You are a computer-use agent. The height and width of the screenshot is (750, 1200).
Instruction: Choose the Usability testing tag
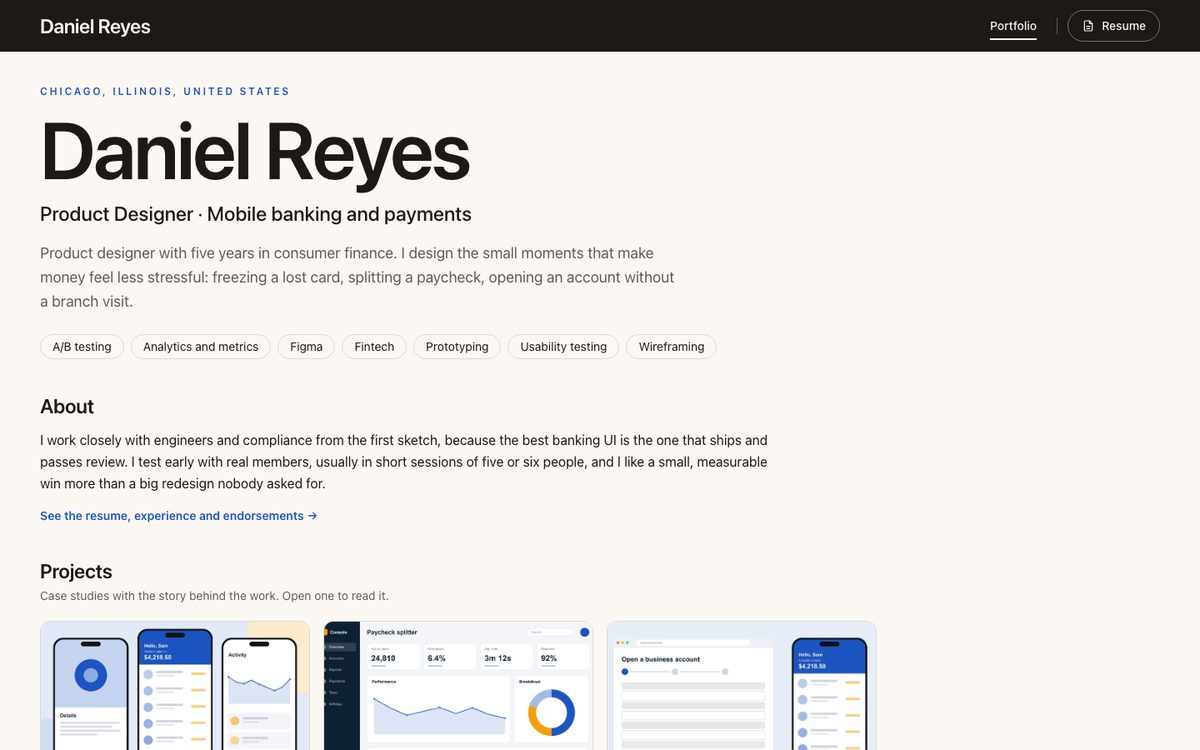point(563,347)
